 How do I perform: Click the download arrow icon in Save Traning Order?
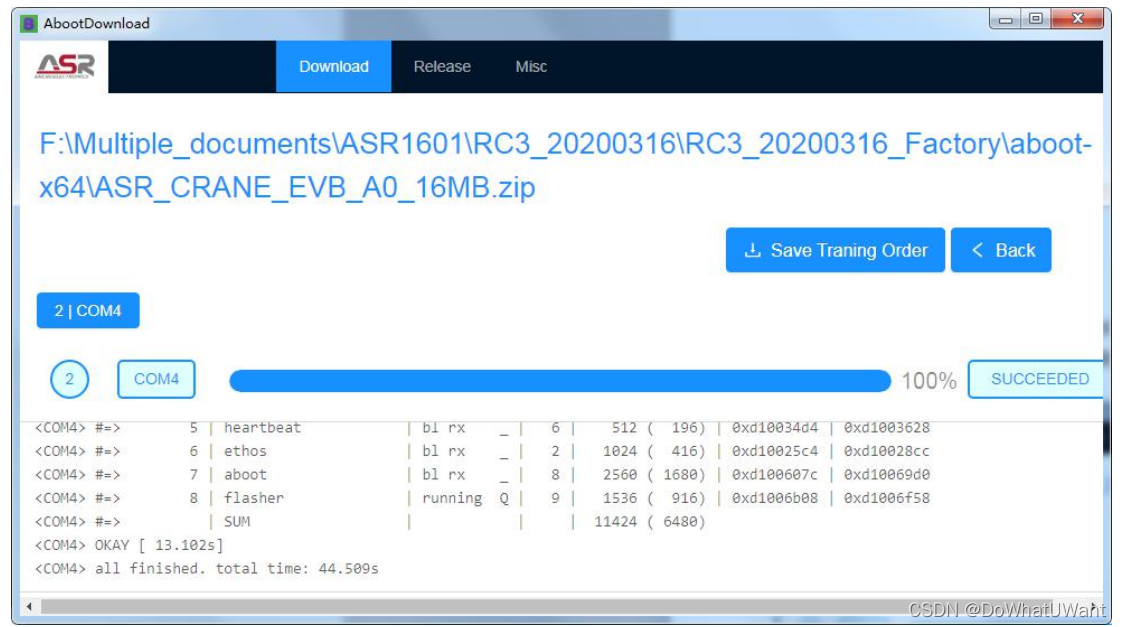[752, 251]
